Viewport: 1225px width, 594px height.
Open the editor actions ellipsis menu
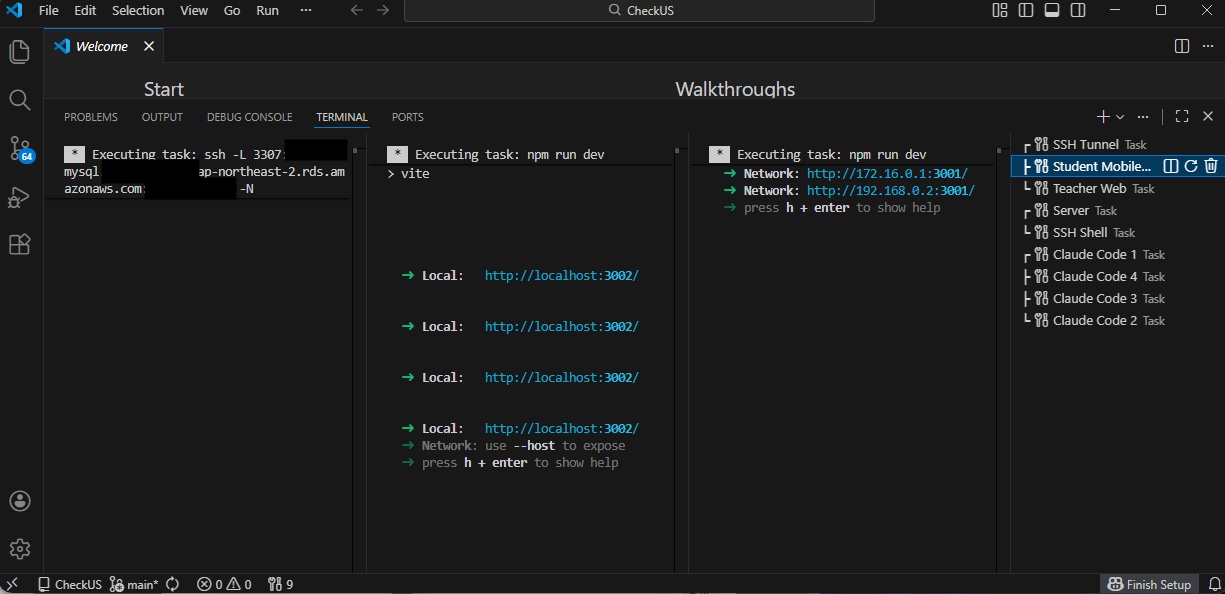(x=1208, y=46)
